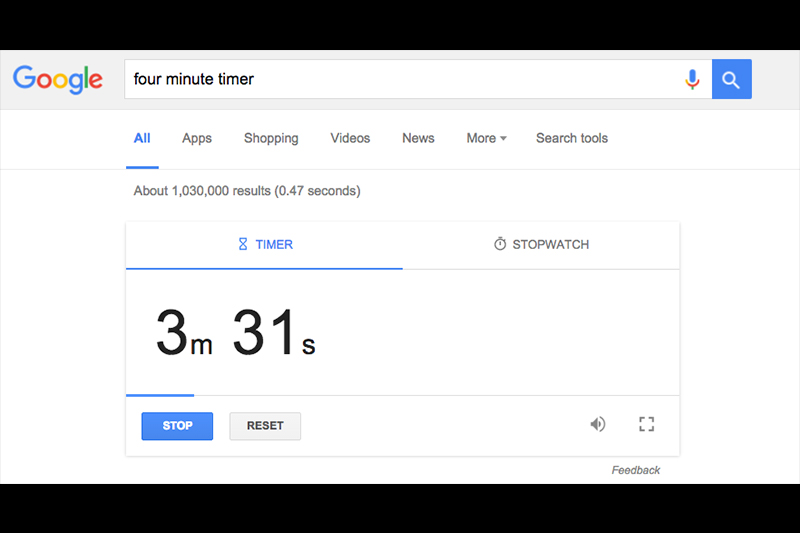Focus the search box containing "four minute timer"

click(400, 79)
